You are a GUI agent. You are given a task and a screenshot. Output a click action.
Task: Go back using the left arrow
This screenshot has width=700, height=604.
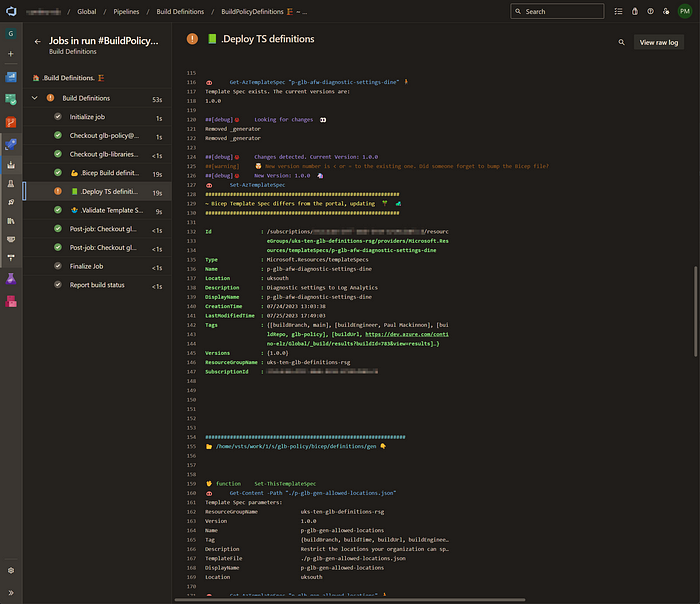38,42
